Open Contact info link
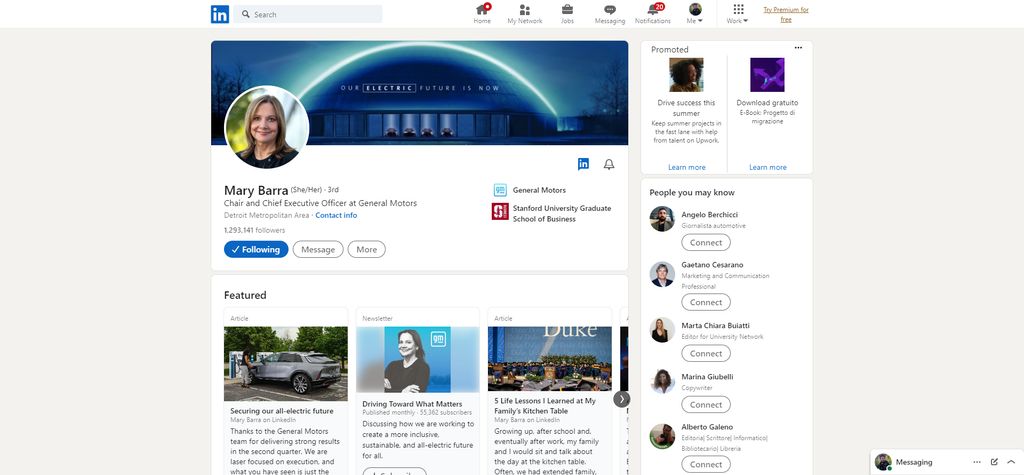 (x=336, y=215)
